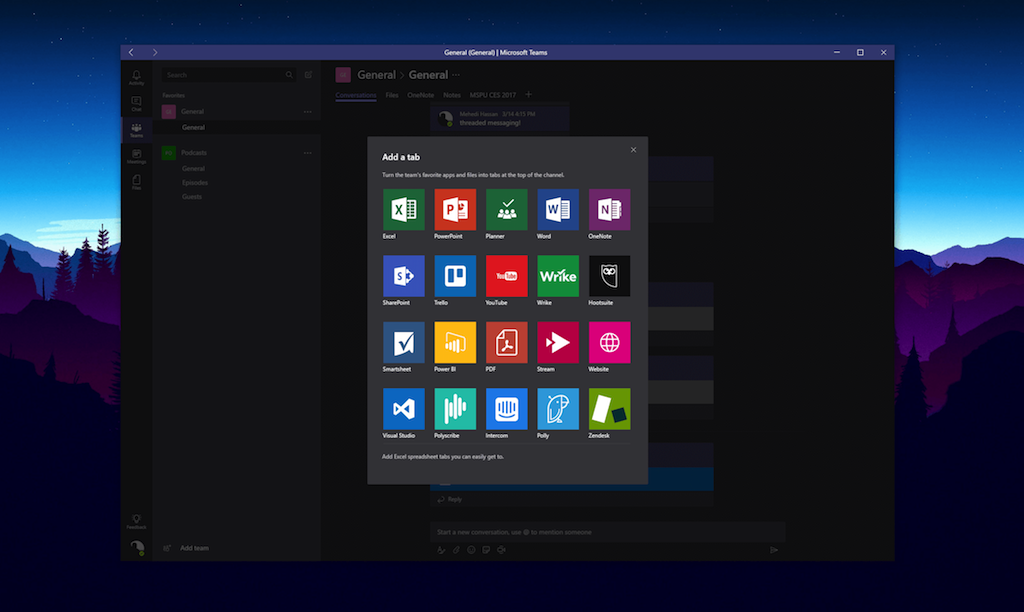This screenshot has width=1024, height=612.
Task: Select the Smartsheet app tile
Action: click(x=404, y=342)
